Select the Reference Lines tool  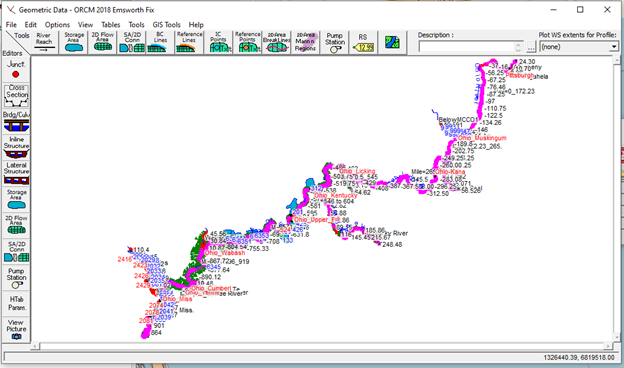click(189, 42)
